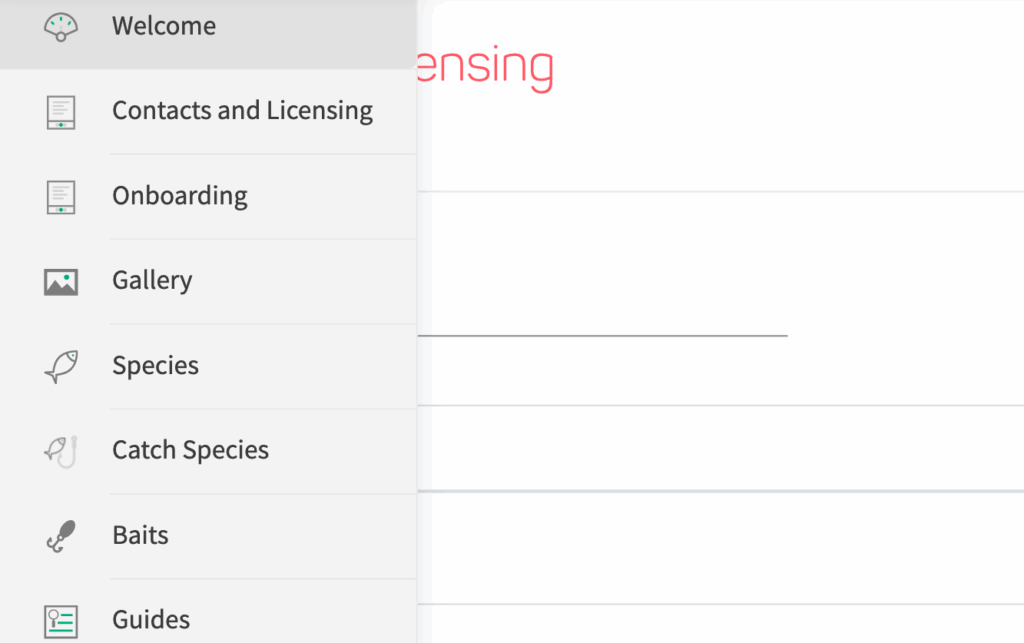Click the Gallery picture icon

[61, 281]
